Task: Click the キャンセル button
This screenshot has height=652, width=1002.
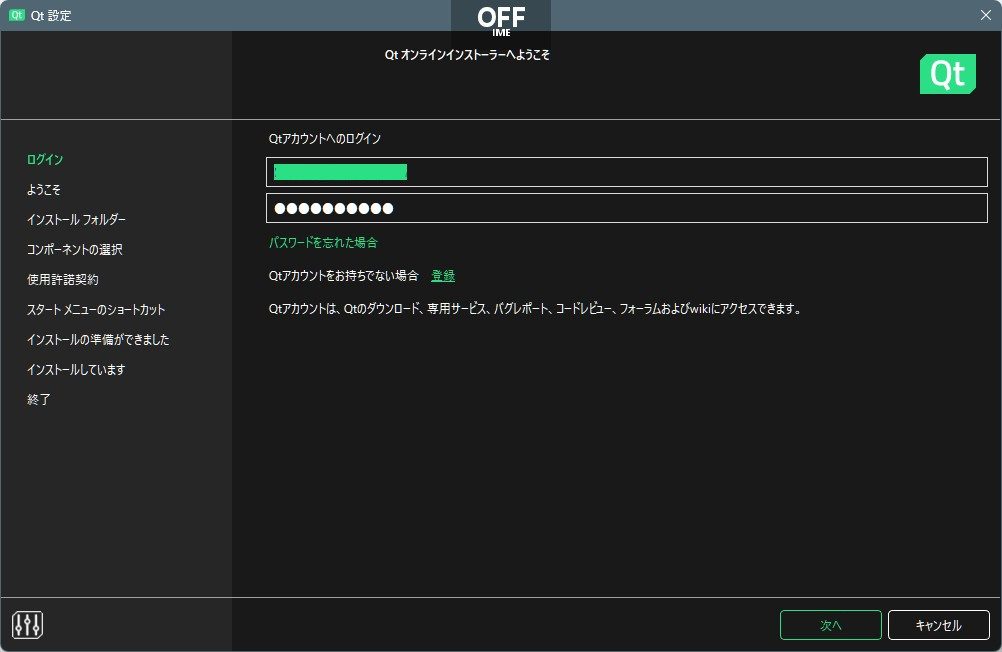Action: (x=939, y=625)
